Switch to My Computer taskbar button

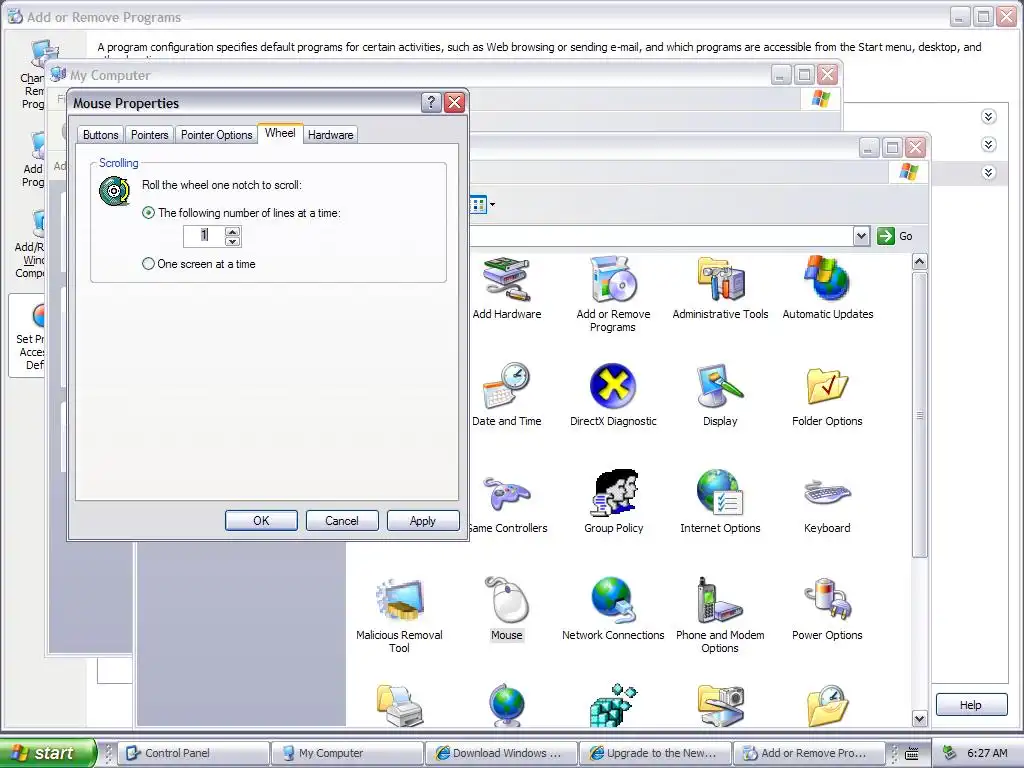coord(347,753)
